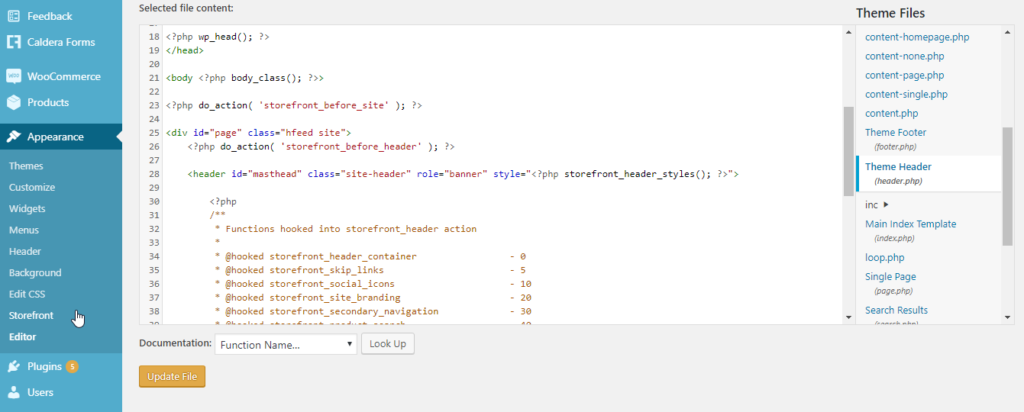
Task: Go to the Themes submenu
Action: tap(26, 166)
